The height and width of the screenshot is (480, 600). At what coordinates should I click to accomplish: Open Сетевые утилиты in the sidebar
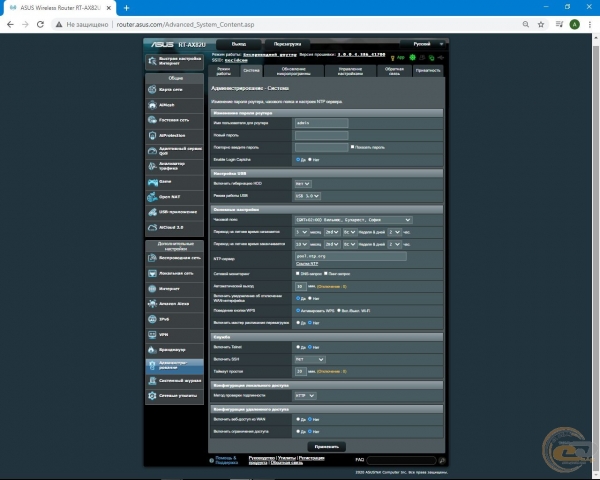click(x=174, y=396)
